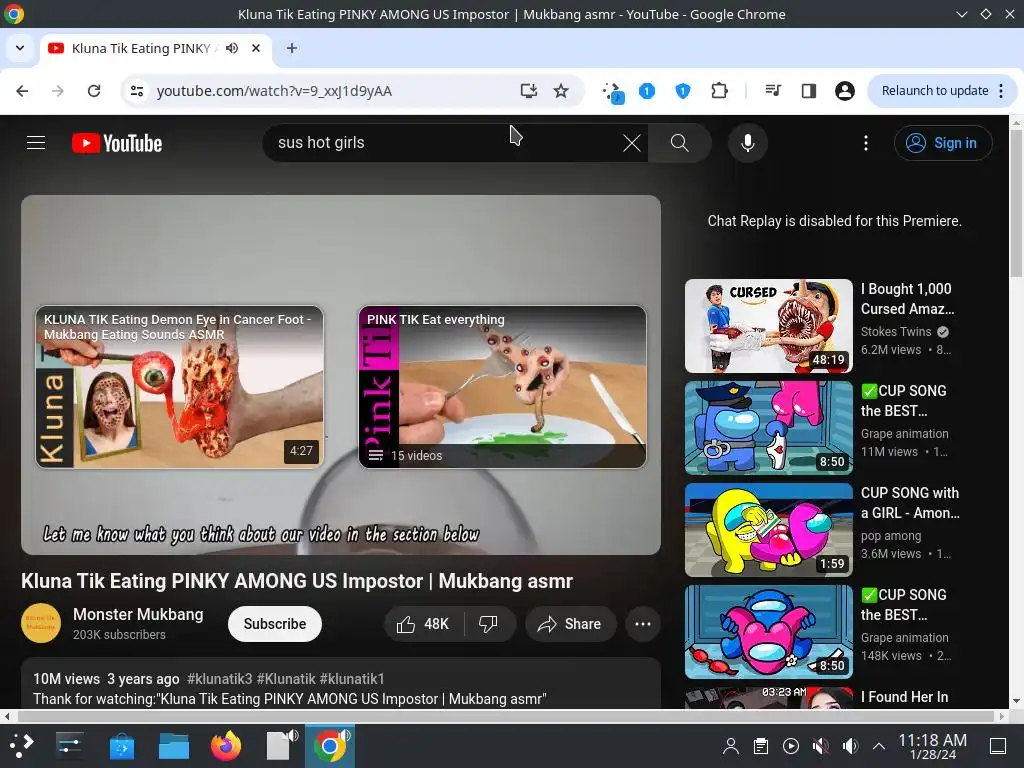Viewport: 1024px width, 768px height.
Task: Click Stokes Twins channel name
Action: [896, 332]
